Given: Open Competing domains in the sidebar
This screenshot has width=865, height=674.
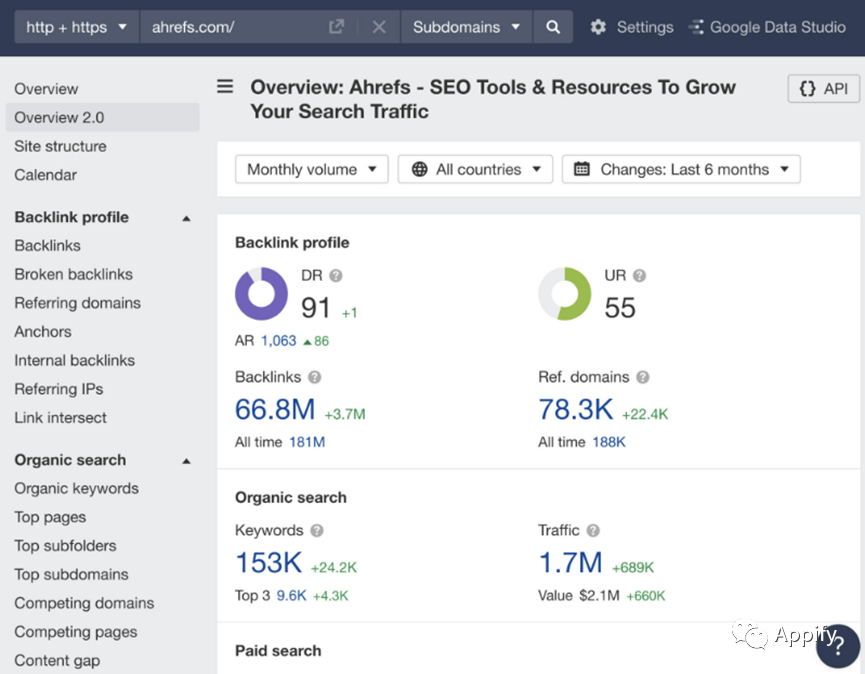Looking at the screenshot, I should [84, 603].
